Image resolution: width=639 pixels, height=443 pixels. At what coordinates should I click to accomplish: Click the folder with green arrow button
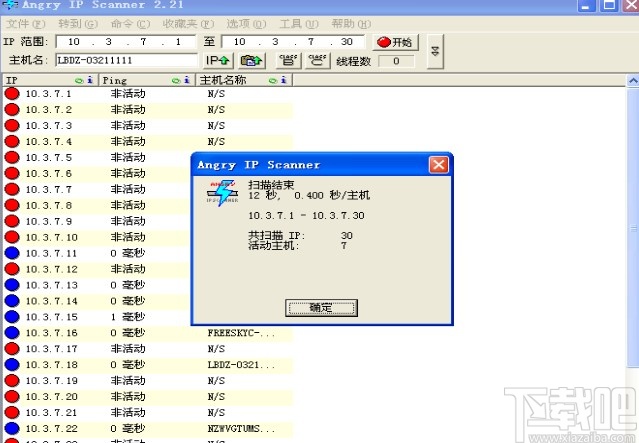[251, 61]
